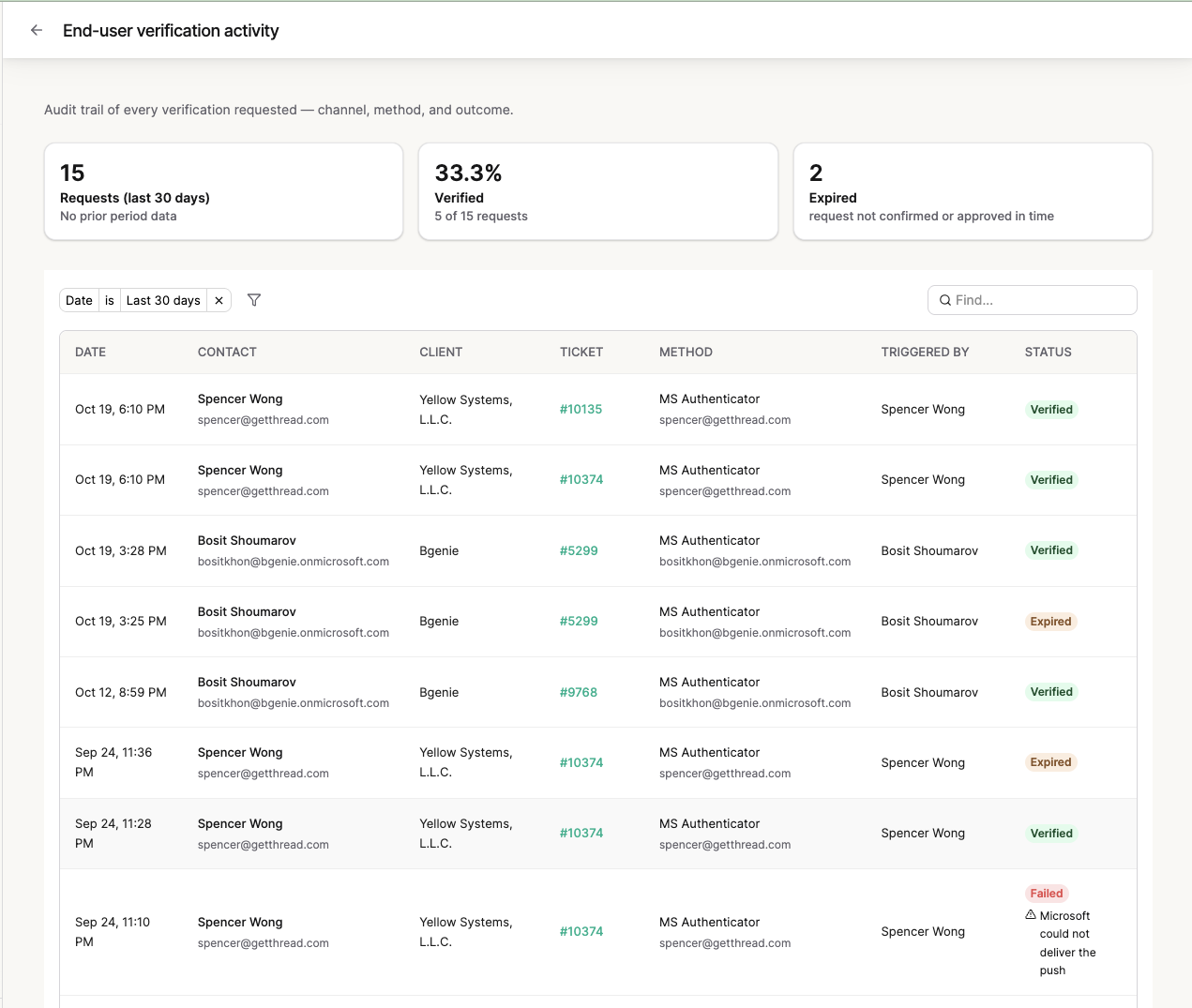Click the Verified badge in the #10135 row
Screen dimensions: 1192x1008
(x=1051, y=410)
